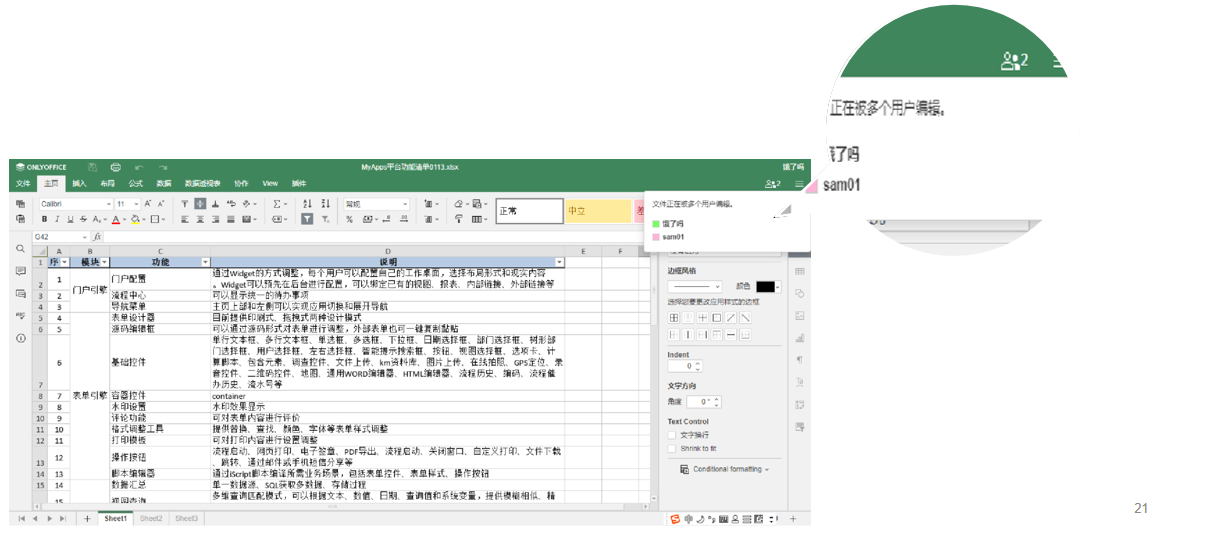The image size is (1207, 536).
Task: Open the comments panel in left sidebar
Action: 20,271
